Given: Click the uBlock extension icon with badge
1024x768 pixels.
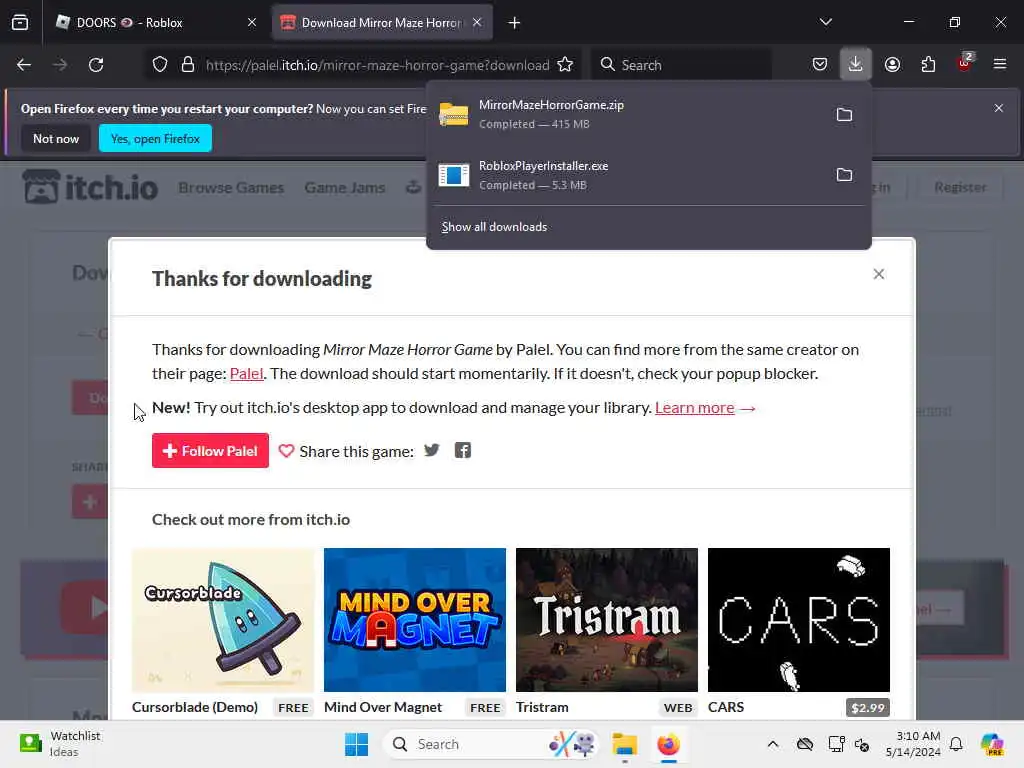Looking at the screenshot, I should (x=965, y=63).
